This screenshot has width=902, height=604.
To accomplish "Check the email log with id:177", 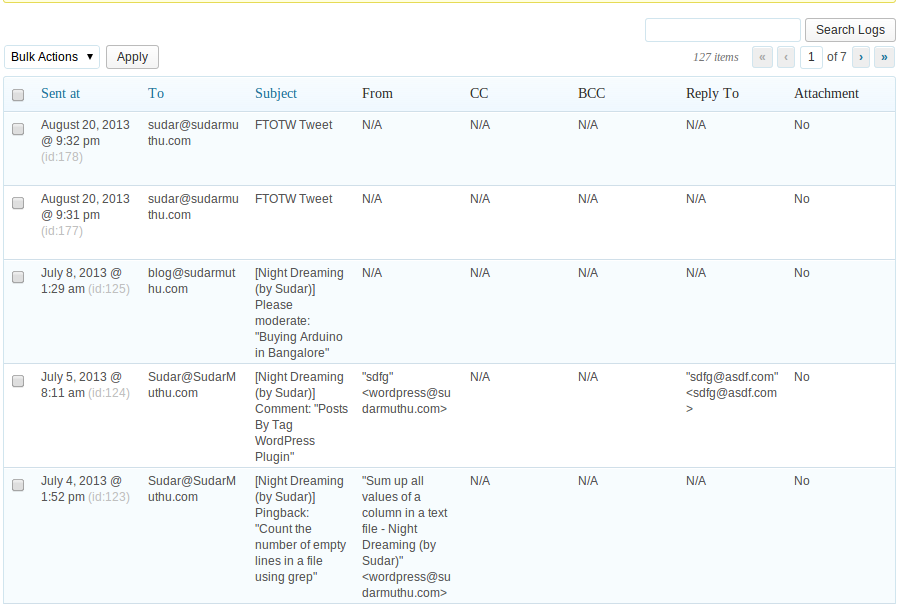I will 18,203.
